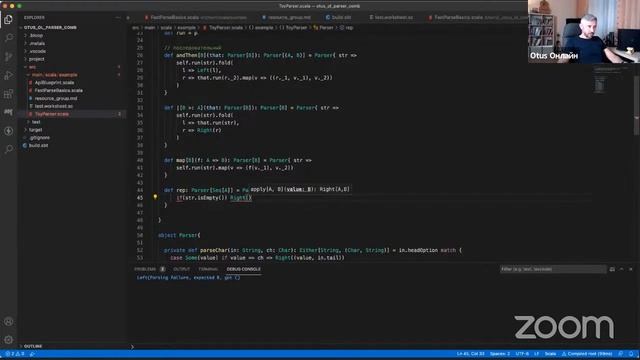Click the line and column indicator in status bar
Viewport: 640px width, 360px height.
[470, 354]
